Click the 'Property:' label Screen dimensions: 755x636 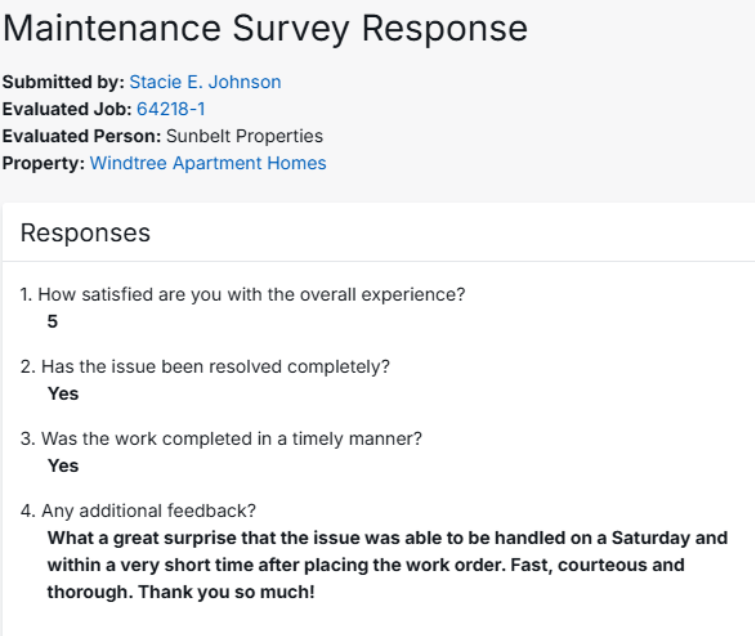tap(43, 163)
